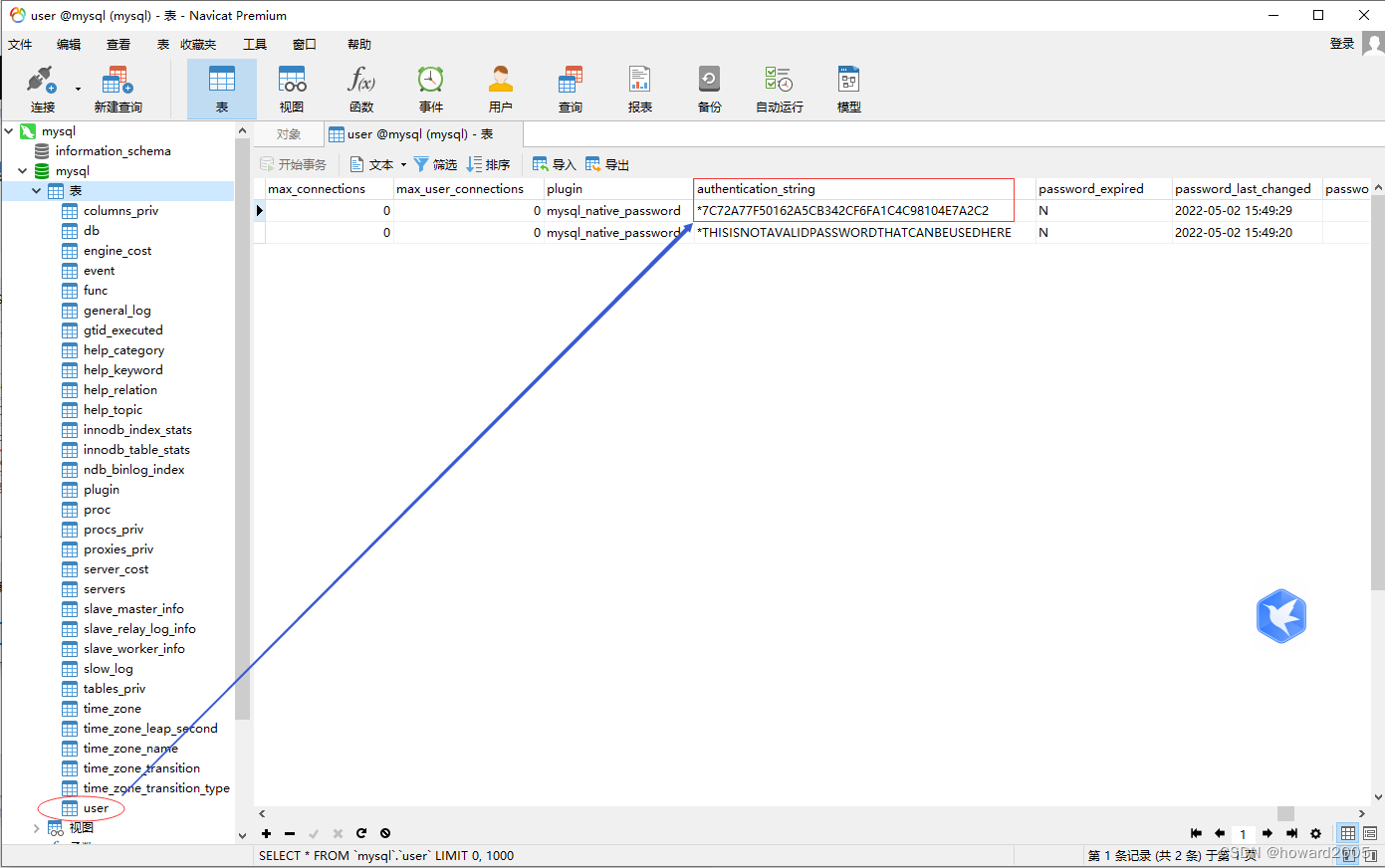This screenshot has width=1385, height=868.
Task: Select the user @mysql (mysql) tab
Action: tap(423, 134)
